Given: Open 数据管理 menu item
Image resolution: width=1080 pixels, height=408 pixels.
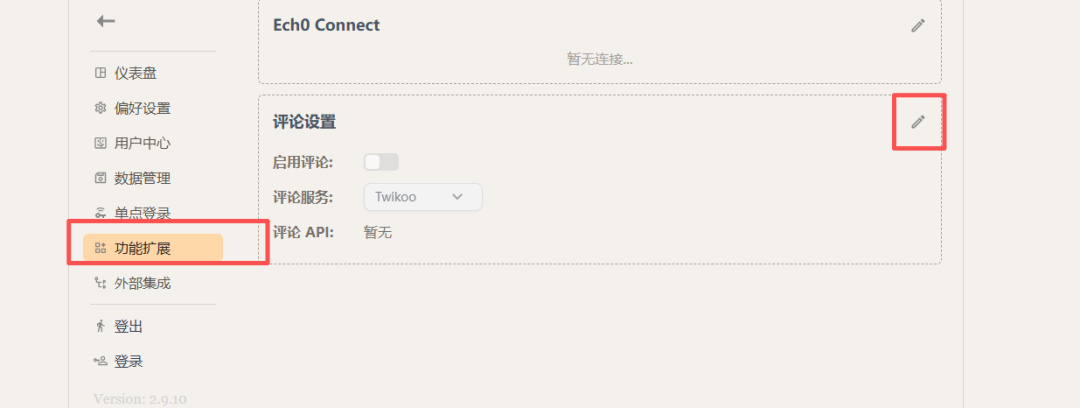Looking at the screenshot, I should [x=142, y=178].
